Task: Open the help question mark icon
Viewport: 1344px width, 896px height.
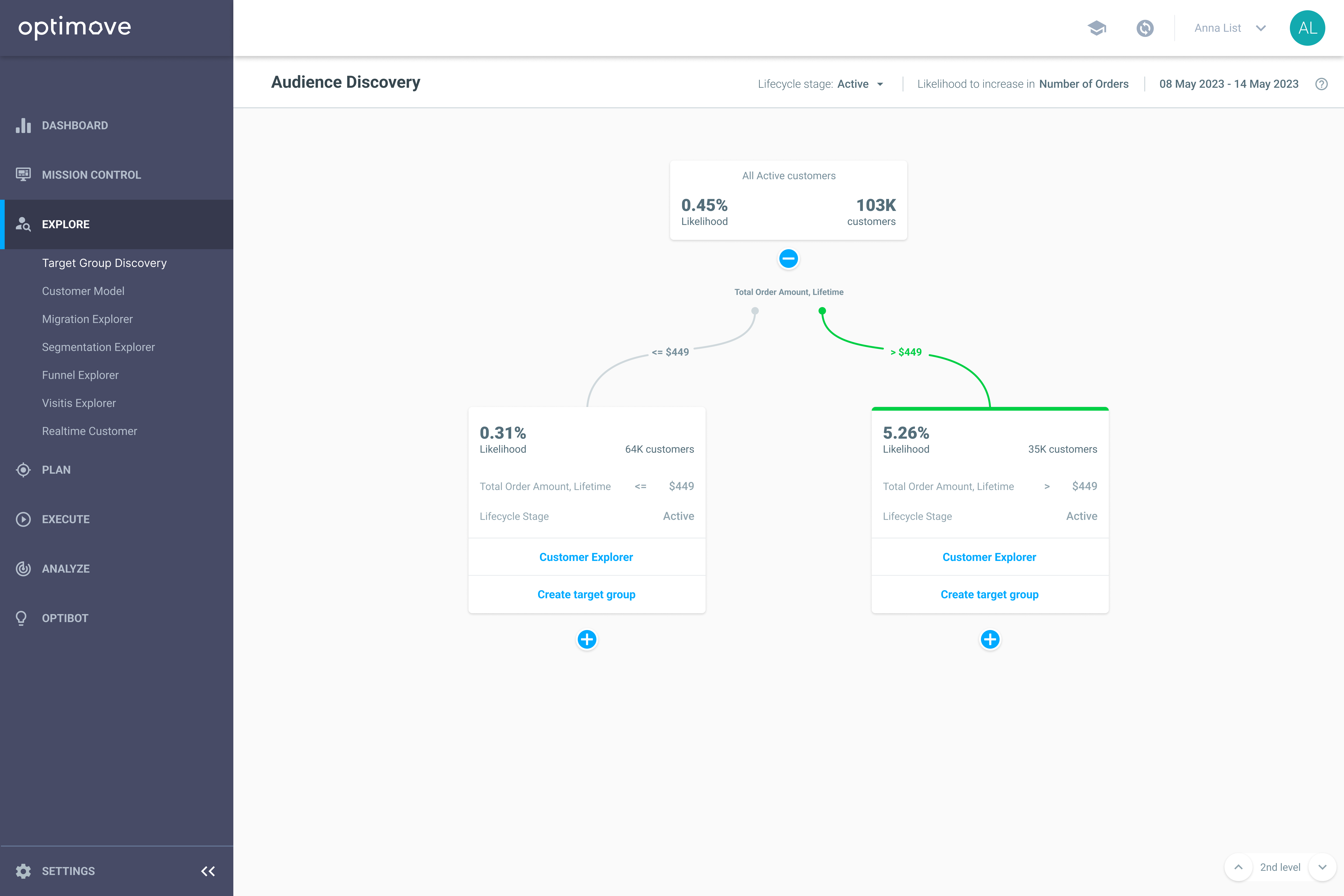Action: [x=1321, y=84]
